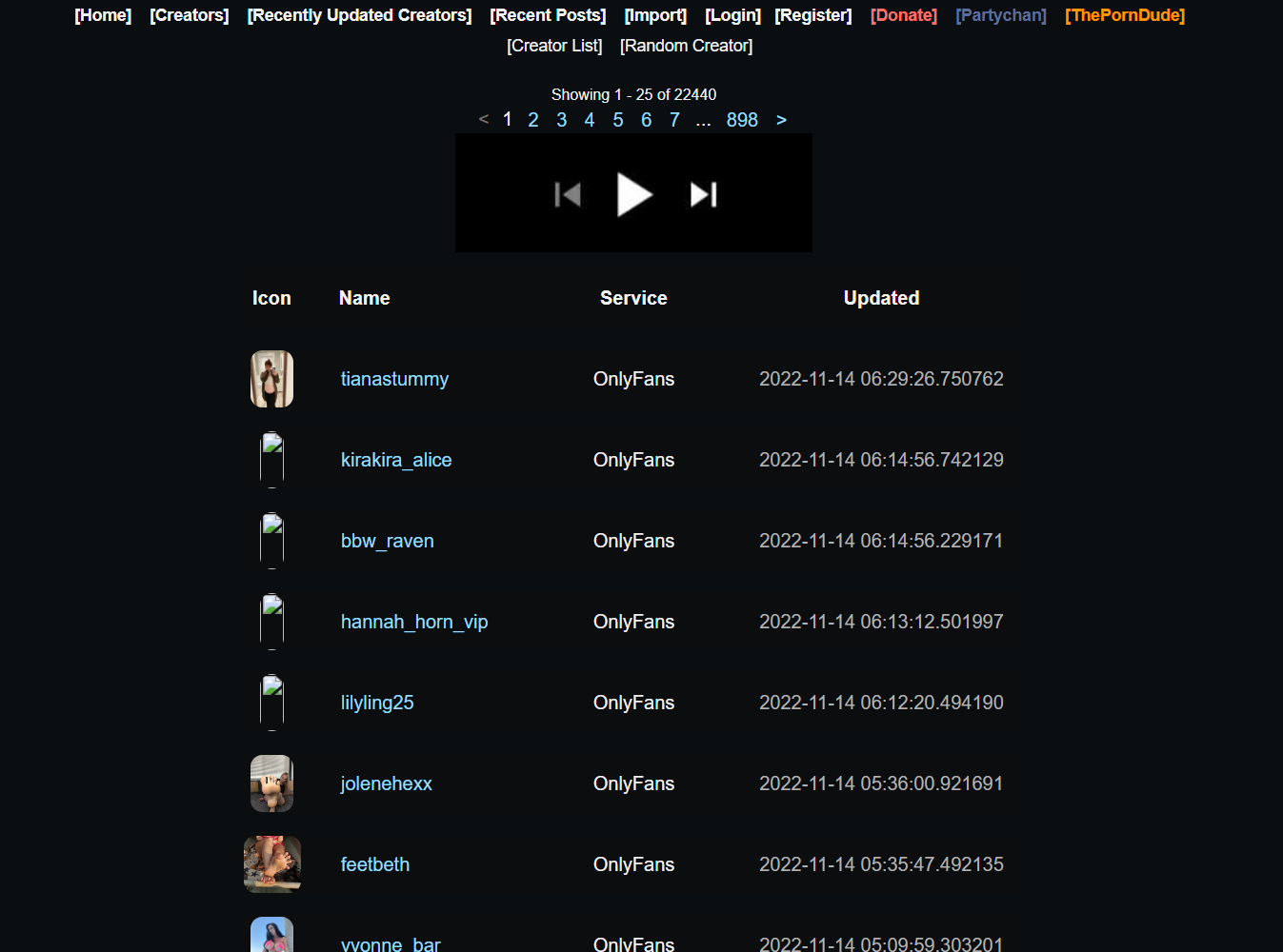
Task: Click OnlyFans service cell for feetbeth
Action: click(633, 864)
